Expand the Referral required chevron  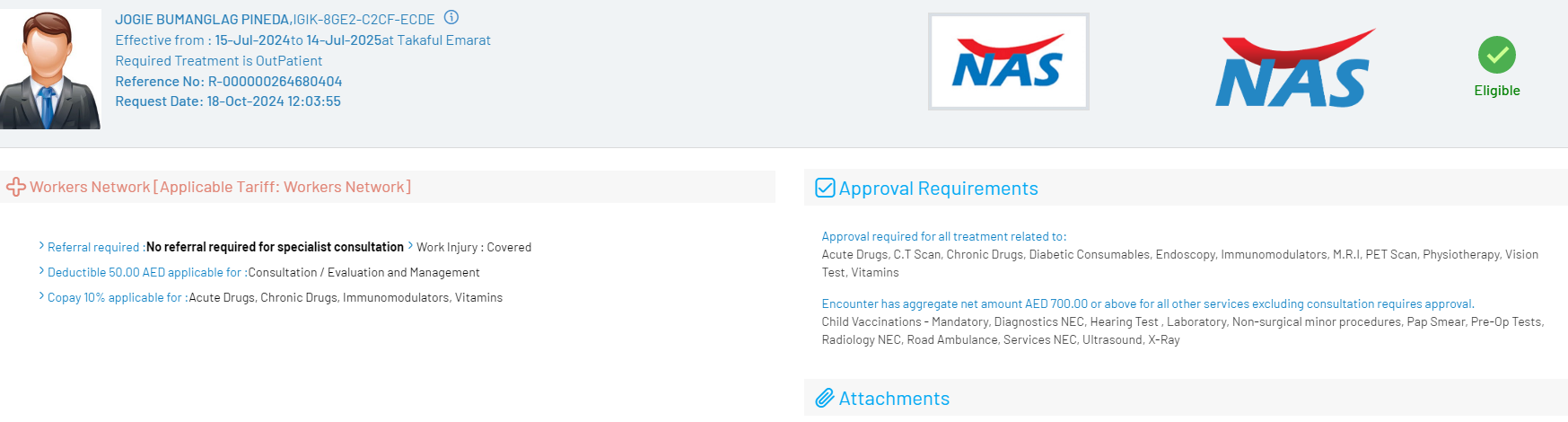(x=41, y=245)
